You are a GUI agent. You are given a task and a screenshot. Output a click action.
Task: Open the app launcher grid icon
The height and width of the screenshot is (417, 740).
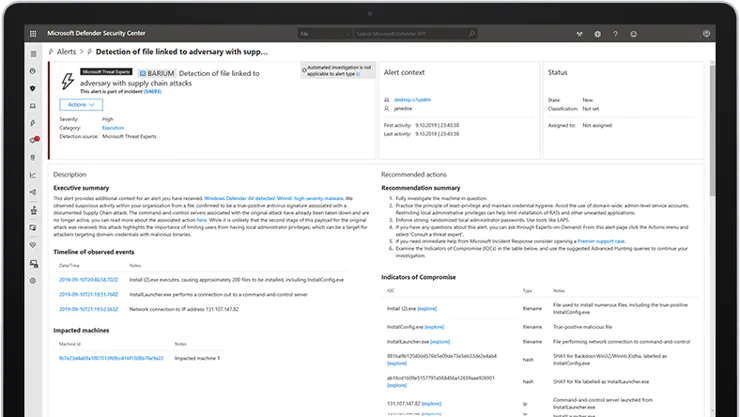pyautogui.click(x=33, y=33)
